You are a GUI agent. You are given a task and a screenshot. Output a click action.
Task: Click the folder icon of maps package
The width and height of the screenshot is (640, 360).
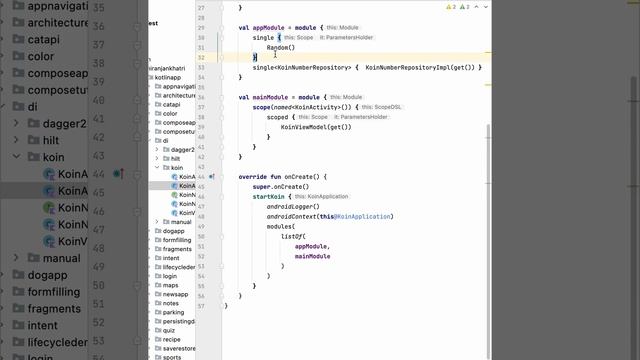click(158, 285)
